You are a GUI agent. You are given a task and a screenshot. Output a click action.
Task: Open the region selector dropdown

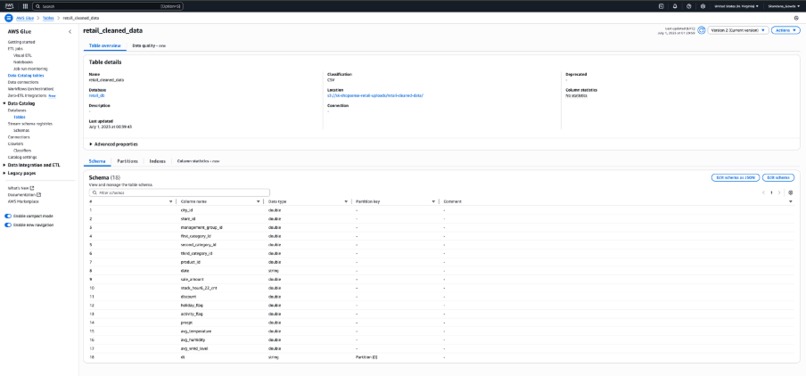[x=737, y=6]
